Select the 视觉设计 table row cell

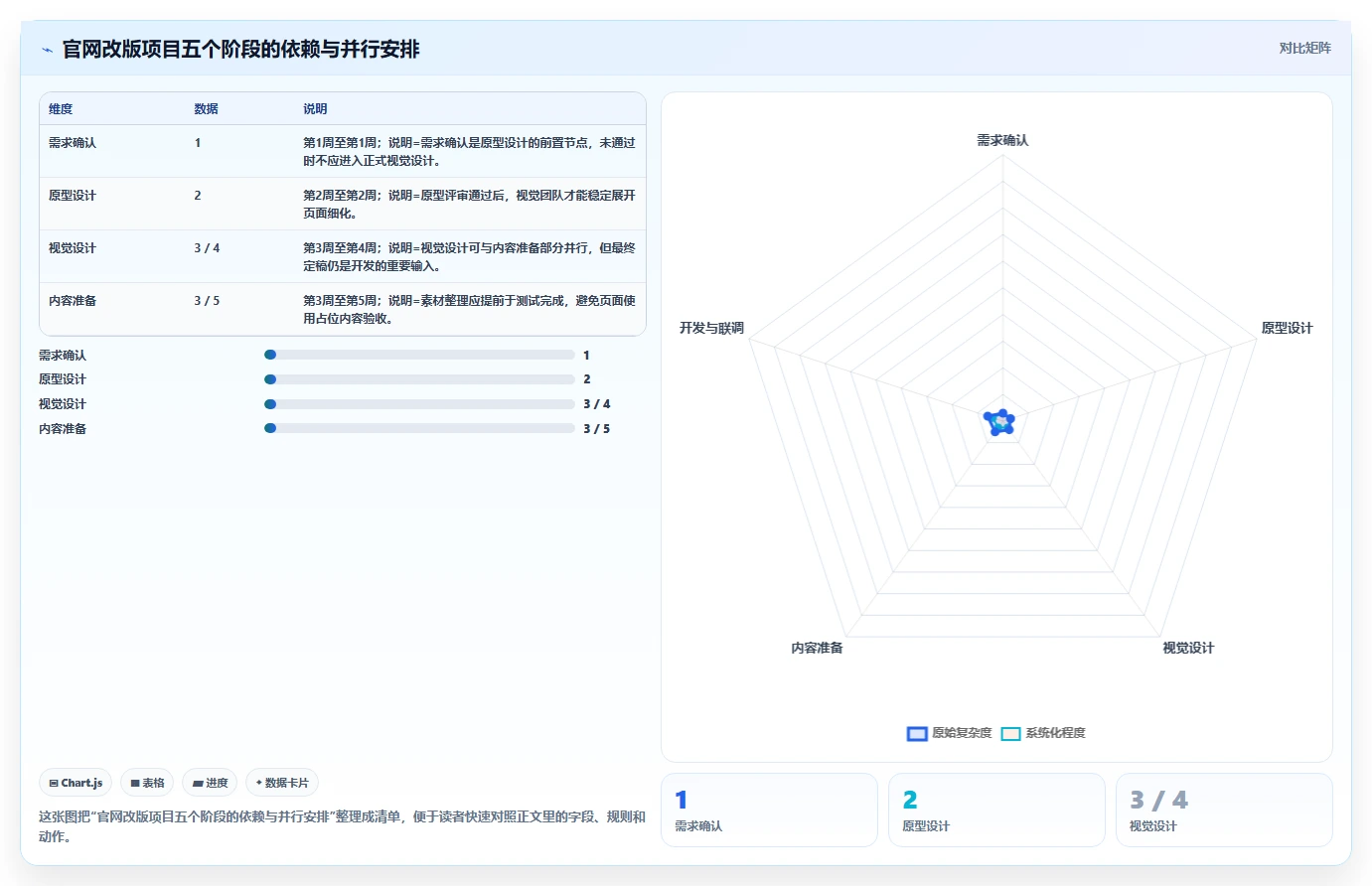pyautogui.click(x=73, y=248)
